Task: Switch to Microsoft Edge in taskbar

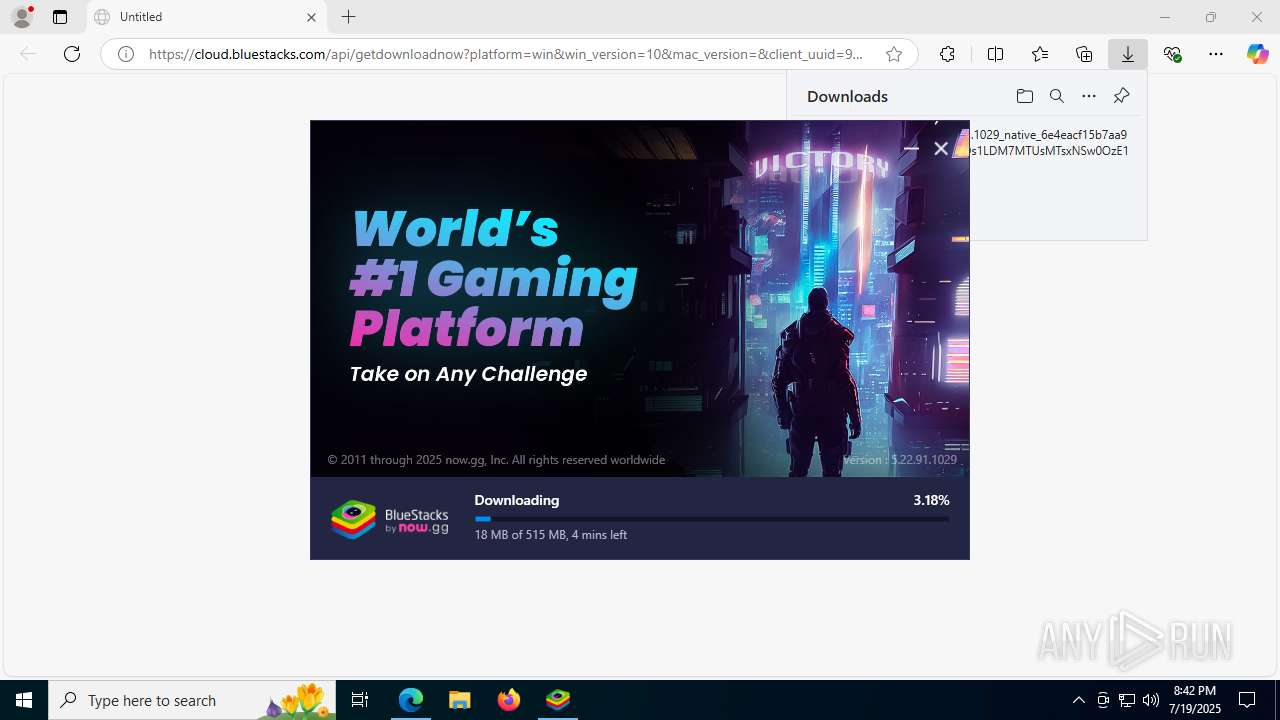Action: click(411, 700)
